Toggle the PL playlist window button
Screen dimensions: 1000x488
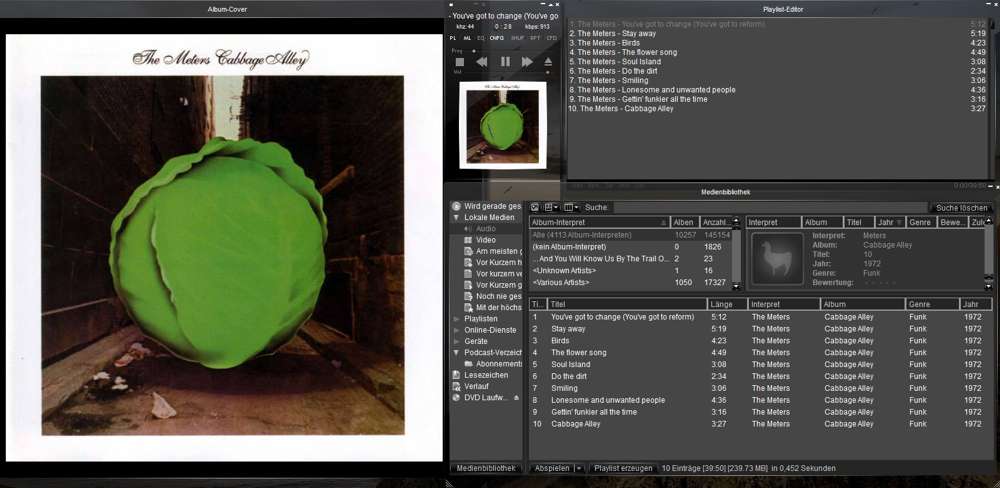[x=453, y=38]
